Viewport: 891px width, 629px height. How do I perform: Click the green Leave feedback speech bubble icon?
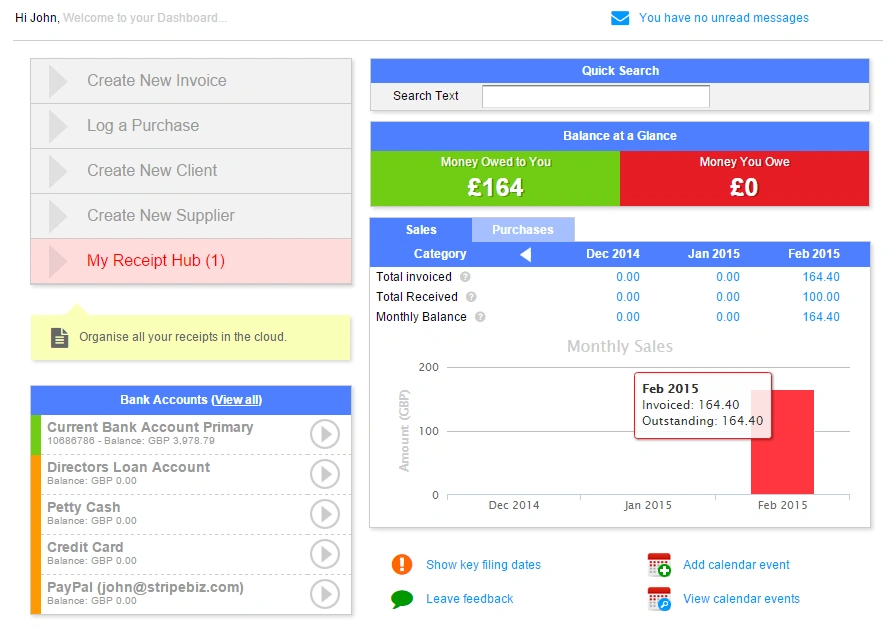pos(401,598)
